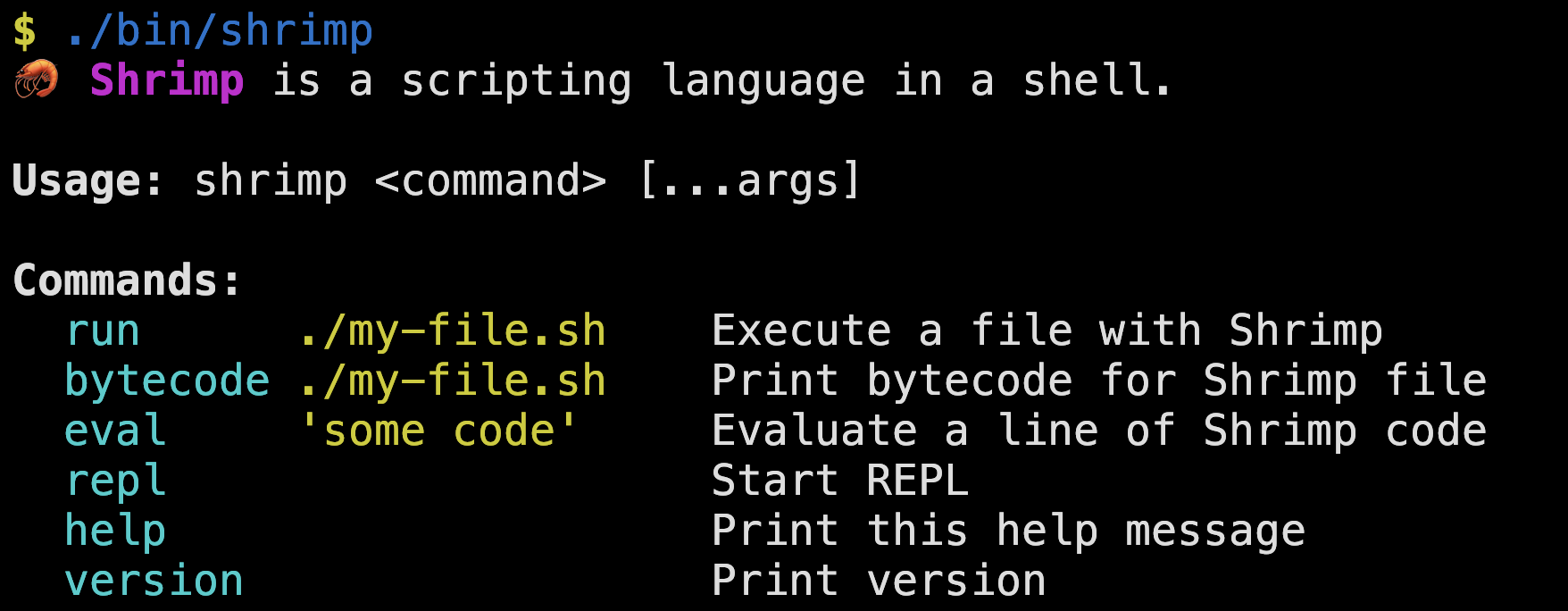Click the ./my-file.sh argument beside bytecode
This screenshot has height=611, width=1568.
[452, 381]
